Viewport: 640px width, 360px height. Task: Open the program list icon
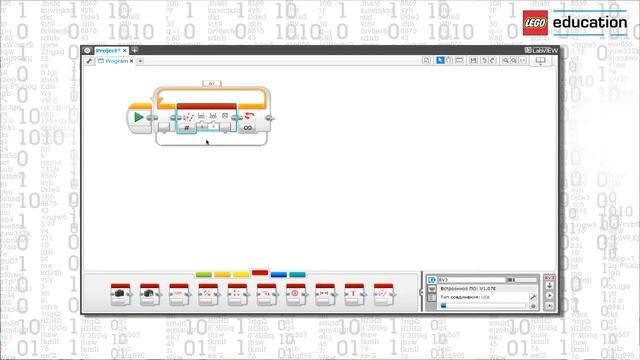point(427,60)
